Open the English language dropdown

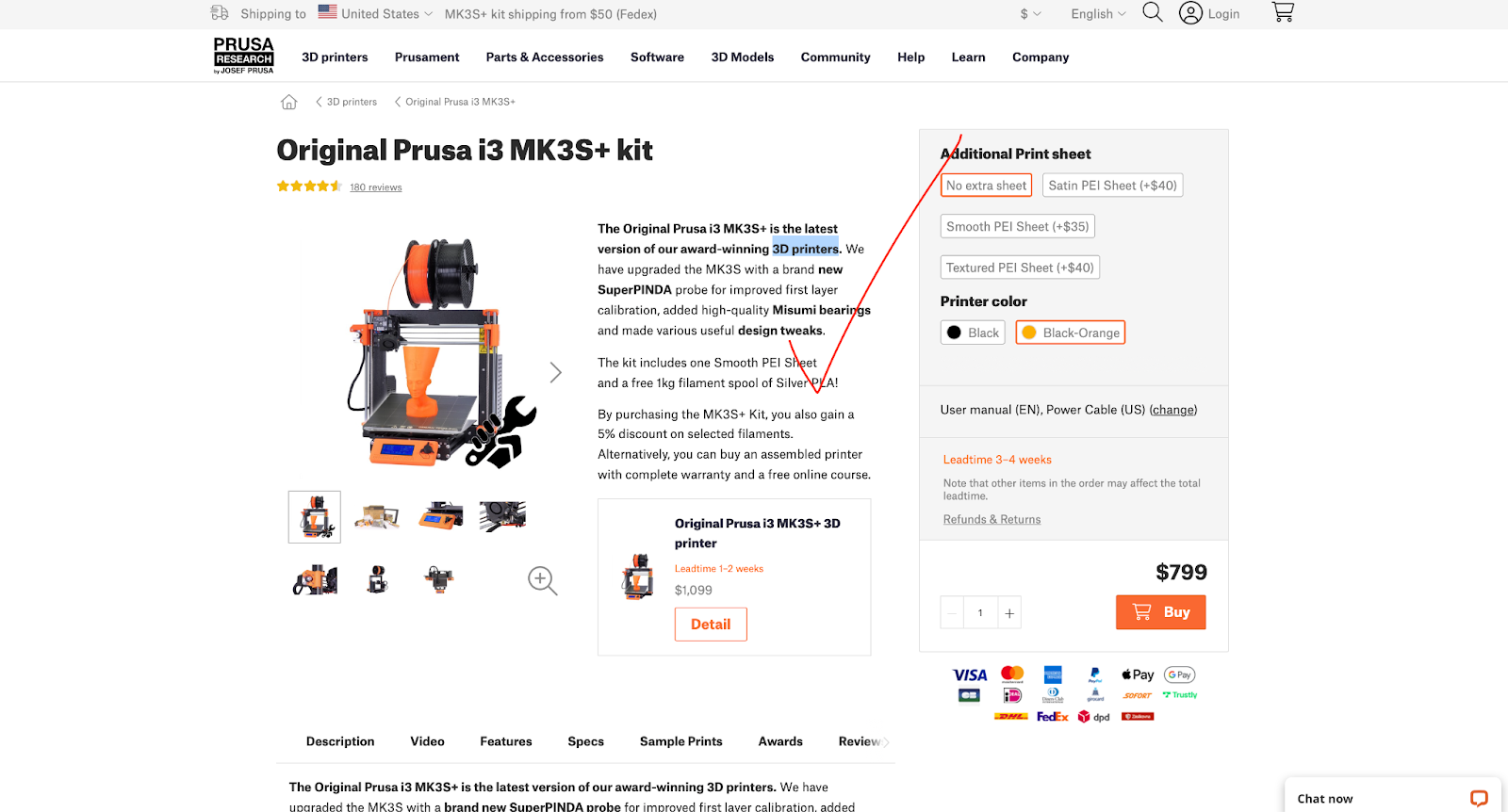pos(1098,13)
